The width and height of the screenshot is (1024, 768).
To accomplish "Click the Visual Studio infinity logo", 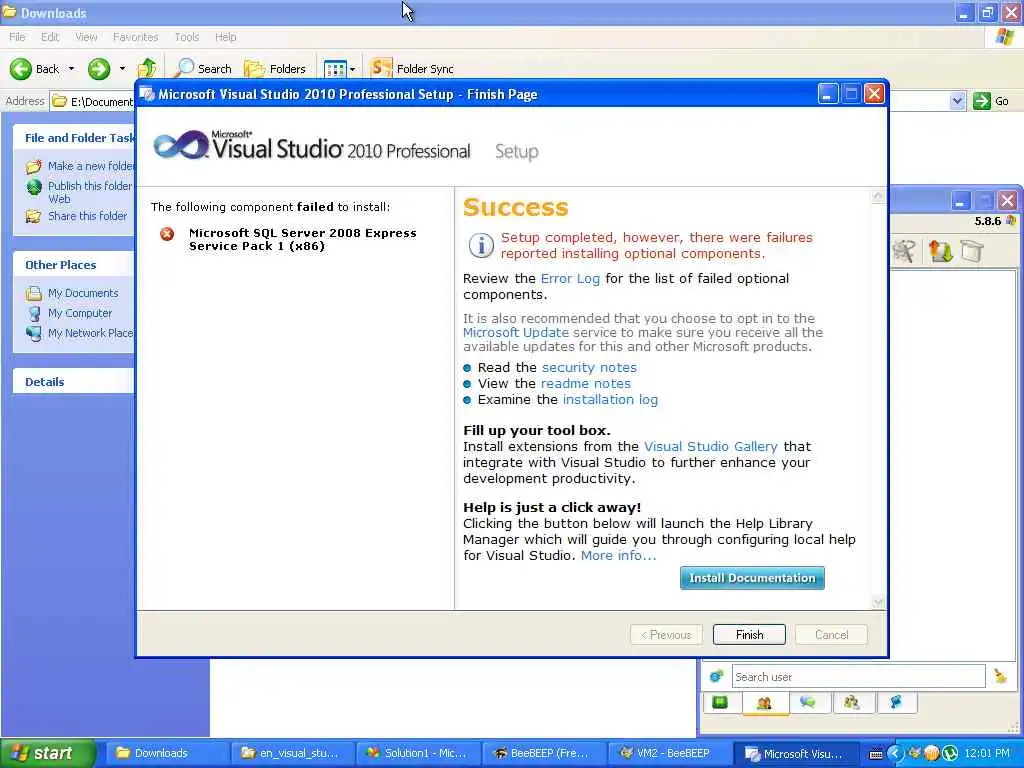I will coord(181,144).
